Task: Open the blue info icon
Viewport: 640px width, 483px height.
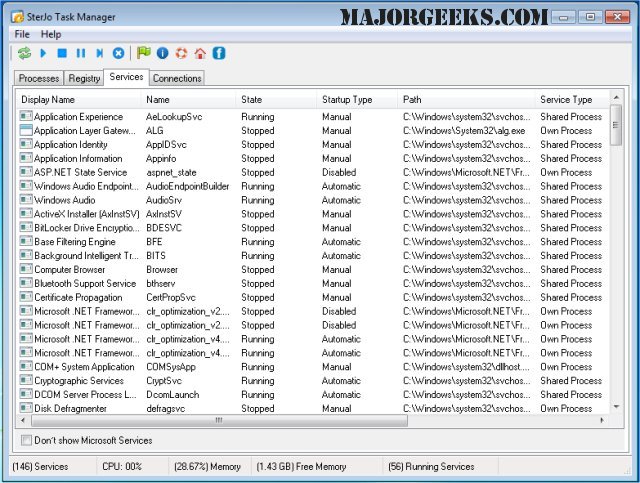Action: tap(162, 53)
